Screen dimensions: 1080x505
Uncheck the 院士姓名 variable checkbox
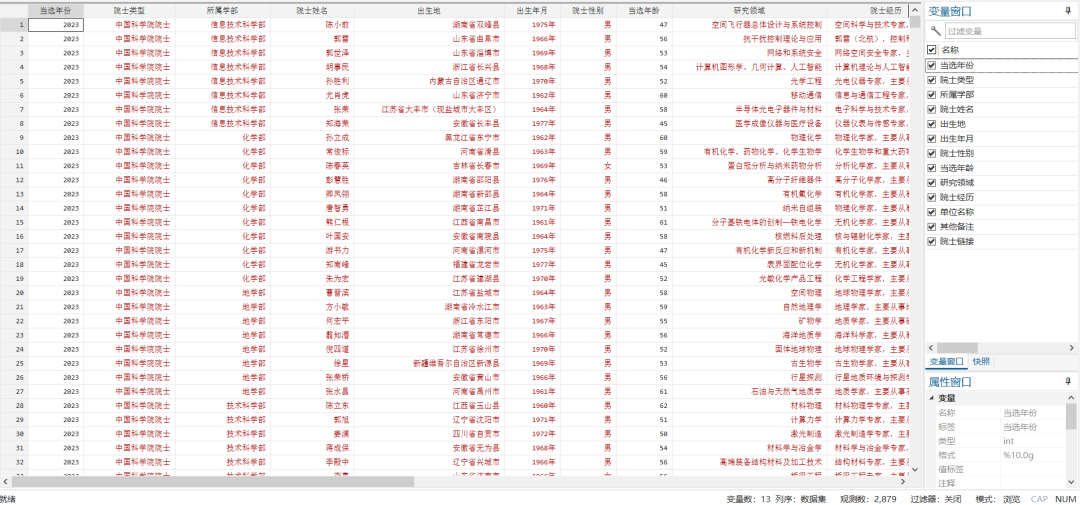point(932,109)
